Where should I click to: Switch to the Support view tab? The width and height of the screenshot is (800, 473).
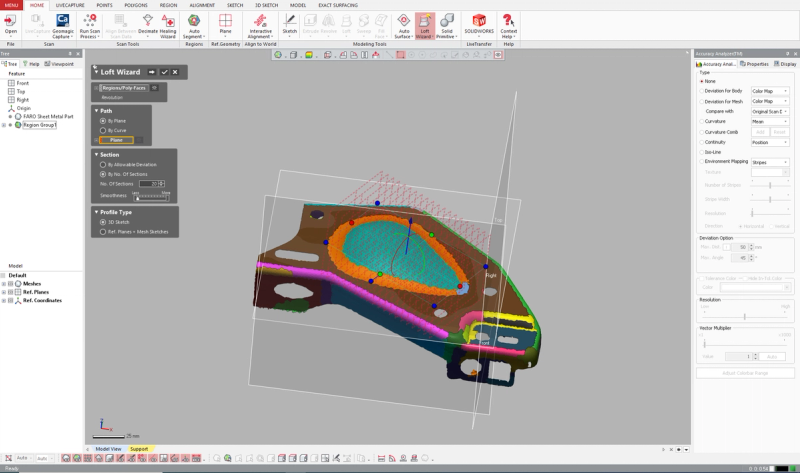(139, 449)
